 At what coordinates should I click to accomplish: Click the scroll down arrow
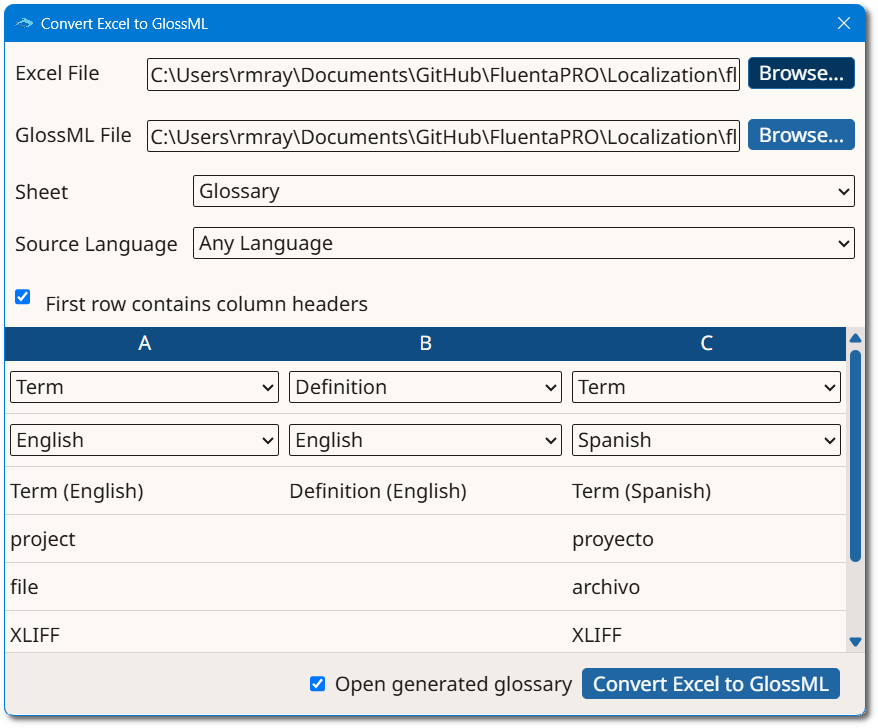coord(855,642)
